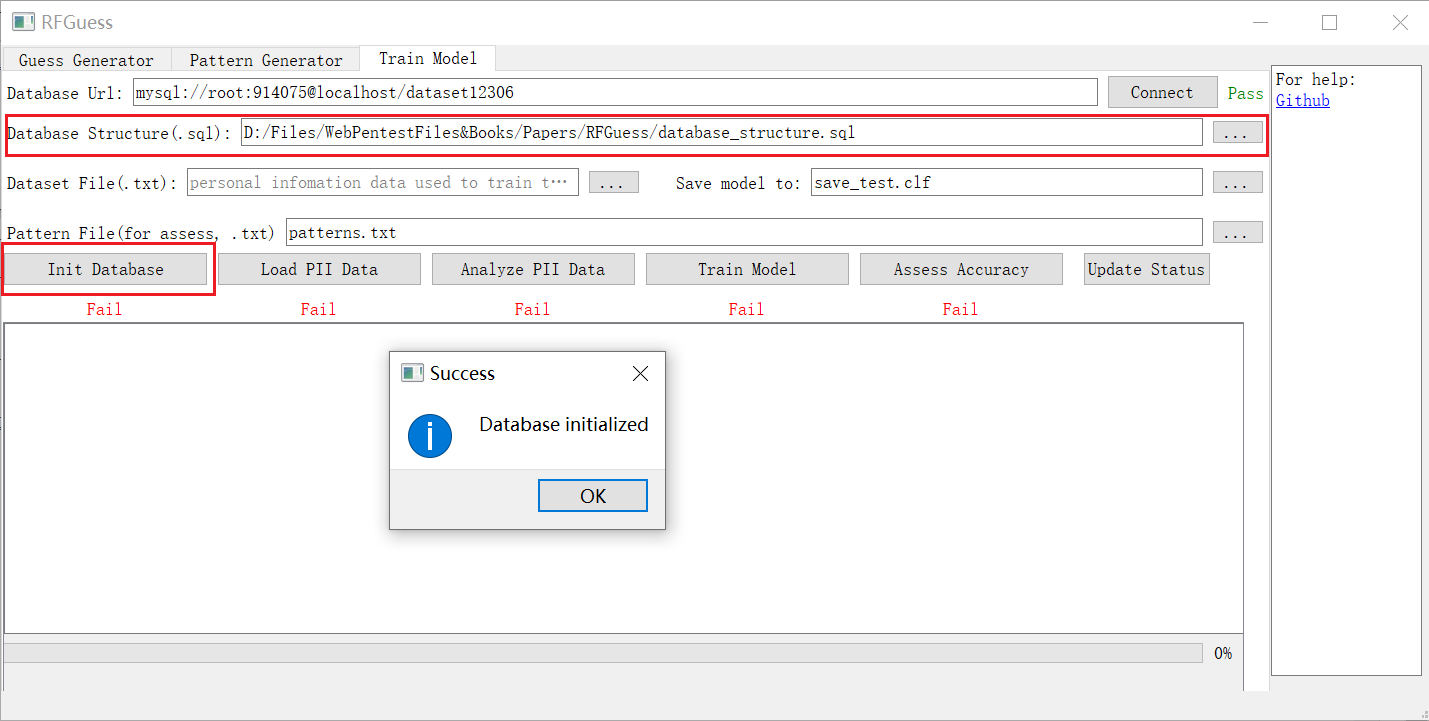This screenshot has width=1429, height=721.
Task: Close the Success dialog with X
Action: [641, 374]
